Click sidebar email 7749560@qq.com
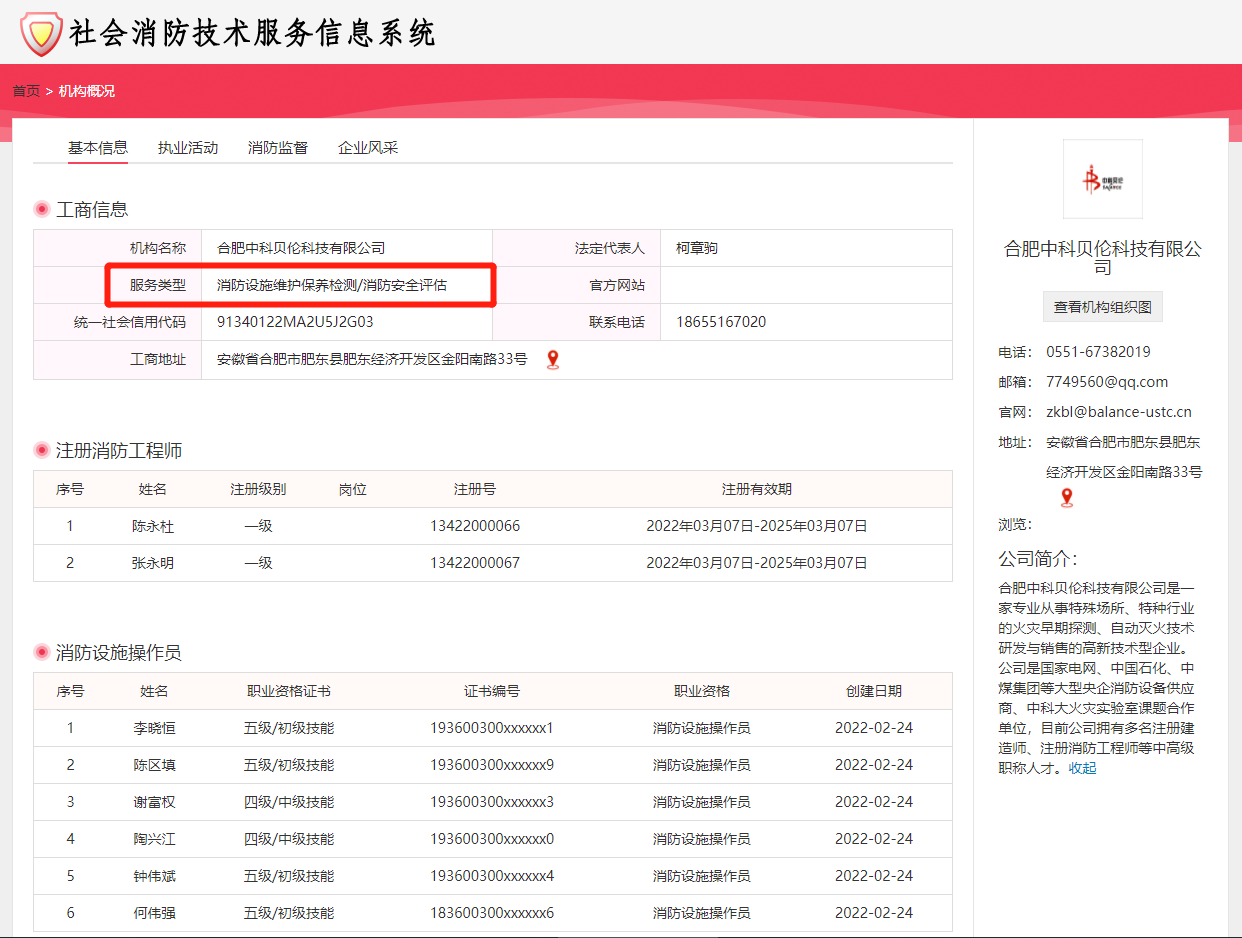Image resolution: width=1242 pixels, height=938 pixels. point(1107,382)
